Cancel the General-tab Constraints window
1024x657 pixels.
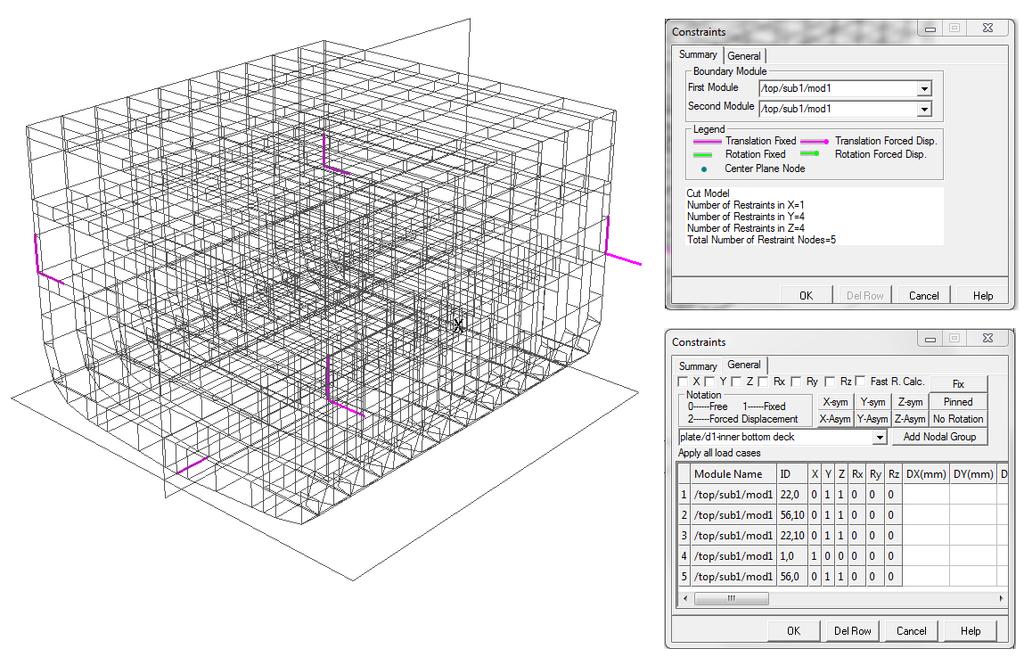pos(911,631)
